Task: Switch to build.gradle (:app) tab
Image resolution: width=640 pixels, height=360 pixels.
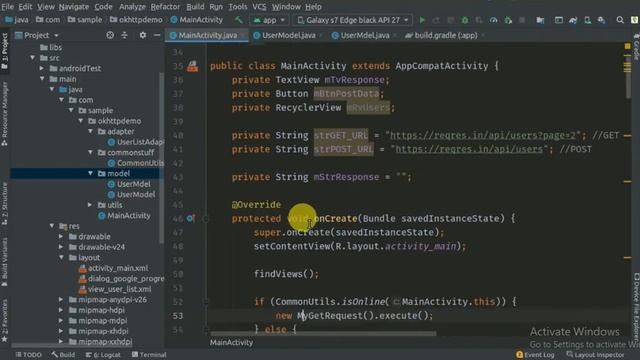Action: point(445,35)
